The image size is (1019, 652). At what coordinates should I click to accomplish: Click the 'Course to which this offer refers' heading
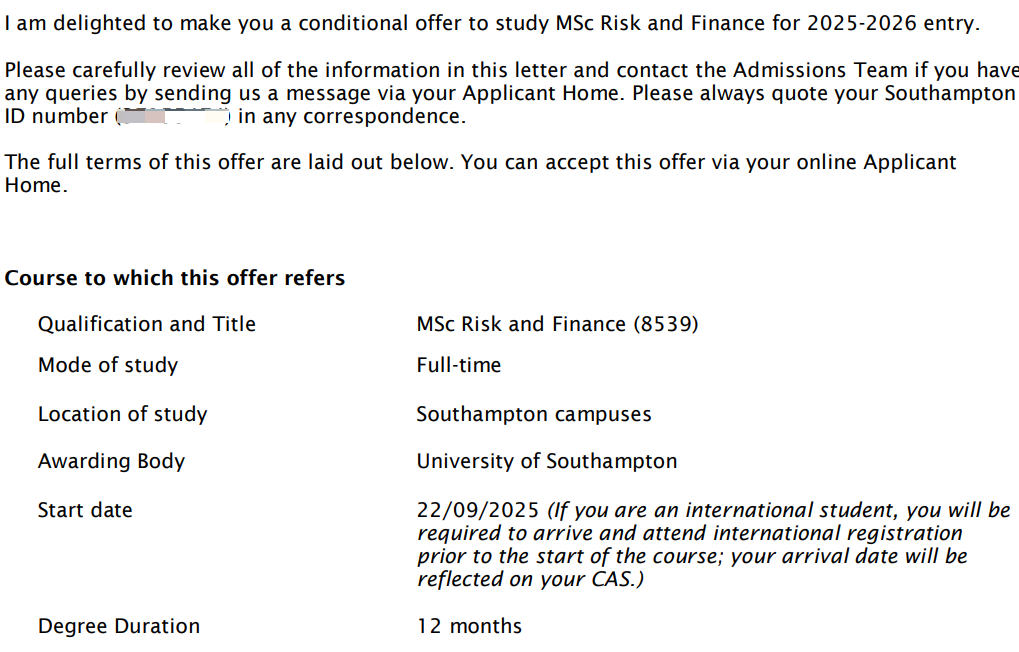pyautogui.click(x=175, y=278)
